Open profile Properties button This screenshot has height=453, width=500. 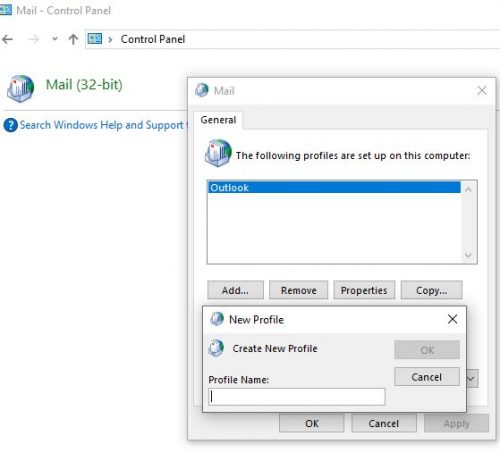tap(364, 290)
